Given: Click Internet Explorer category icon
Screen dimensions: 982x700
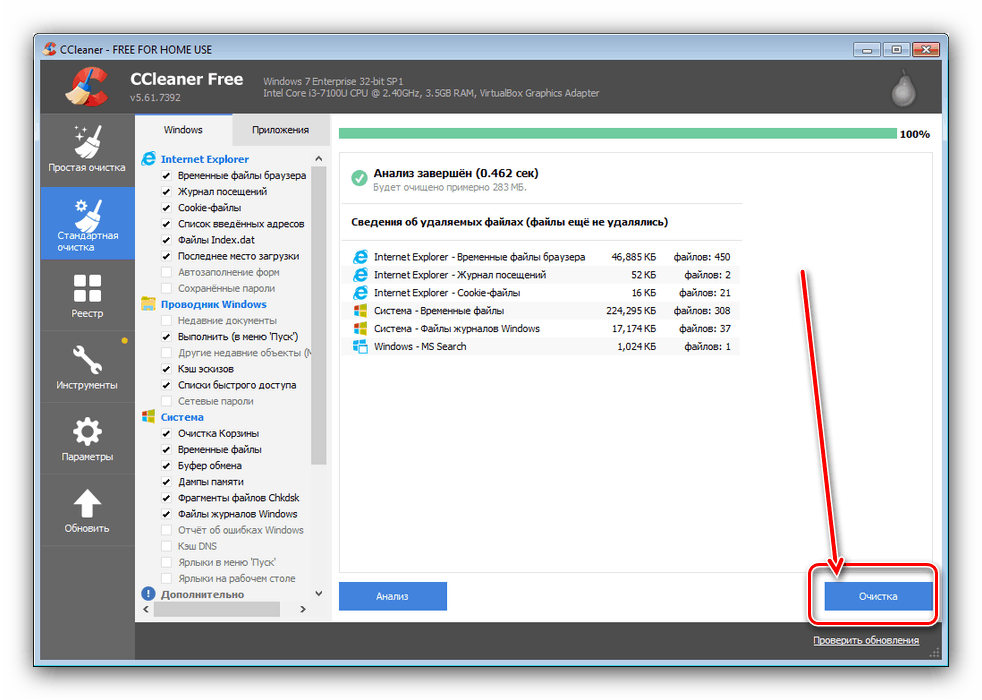Looking at the screenshot, I should (148, 158).
